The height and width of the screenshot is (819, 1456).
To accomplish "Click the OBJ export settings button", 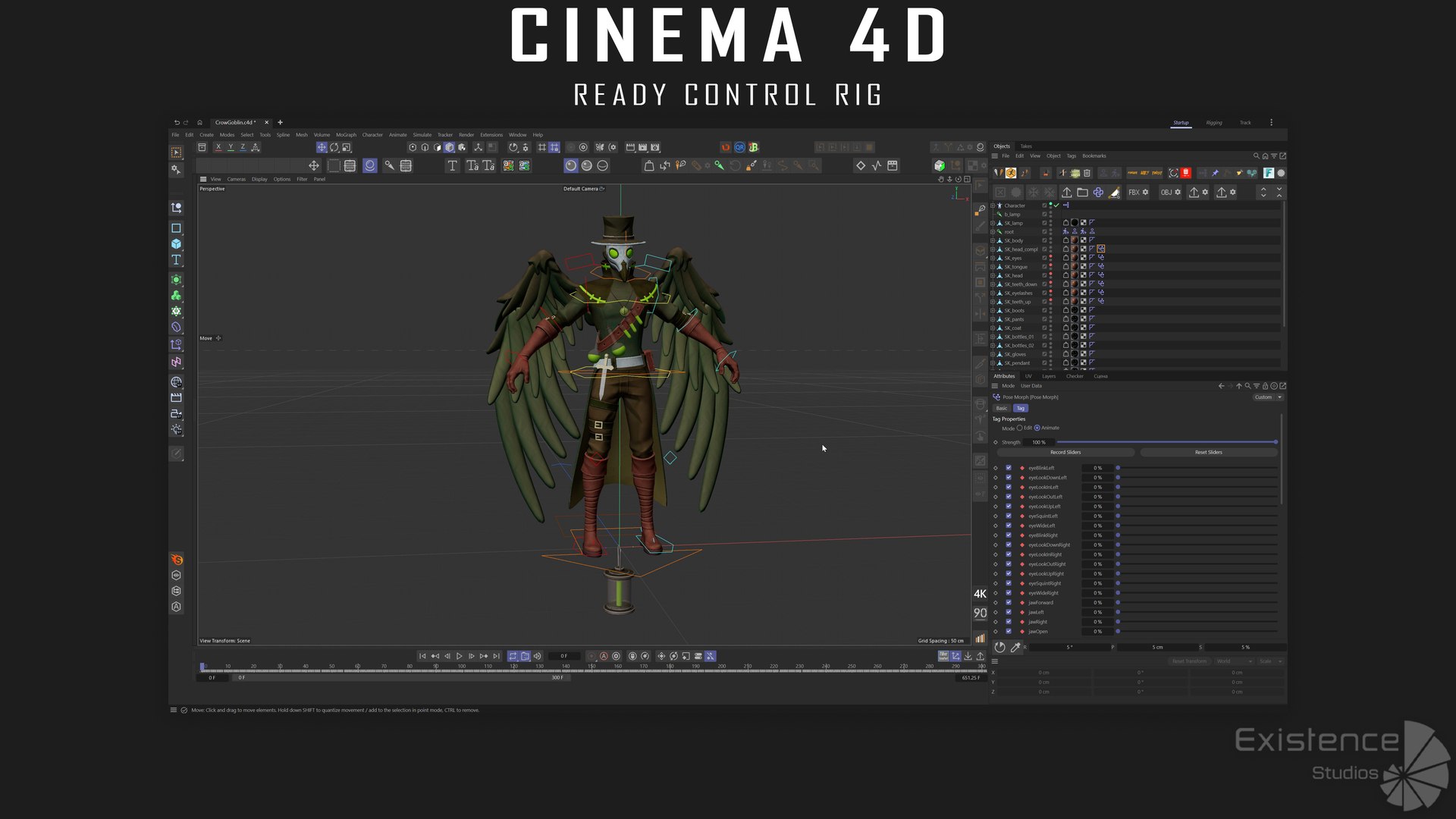I will click(x=1171, y=193).
